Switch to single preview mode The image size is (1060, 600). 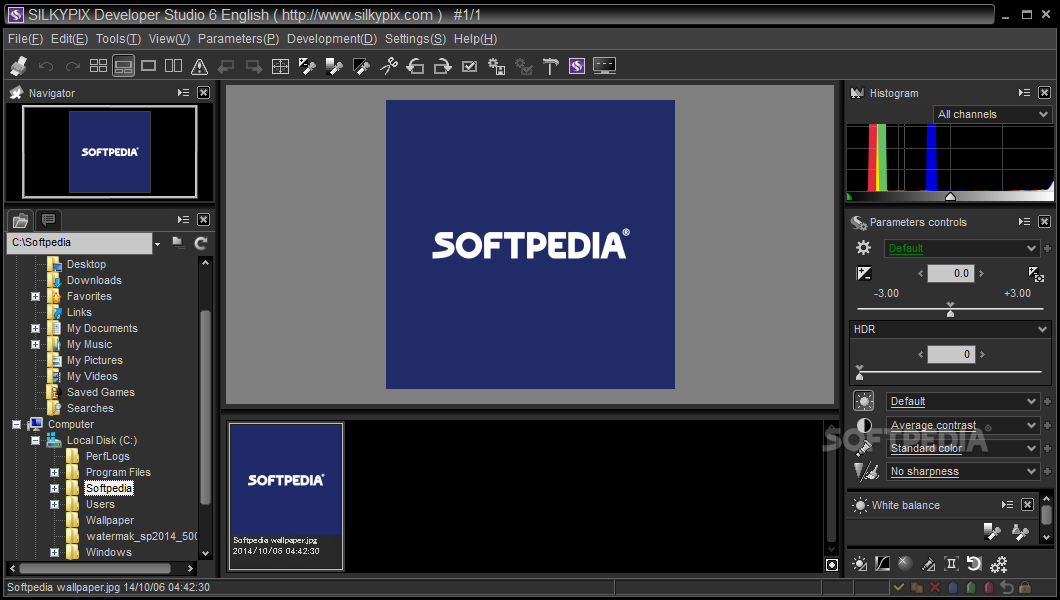click(148, 66)
